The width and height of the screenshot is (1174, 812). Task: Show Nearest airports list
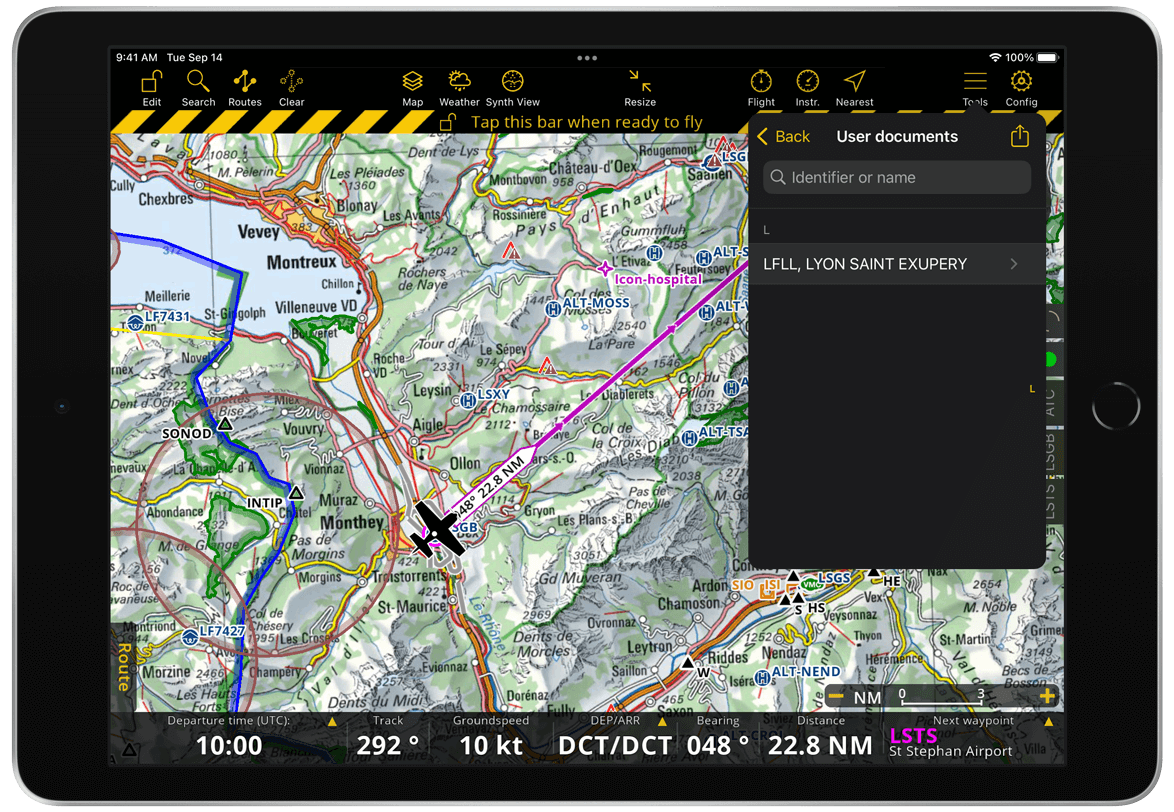(854, 88)
